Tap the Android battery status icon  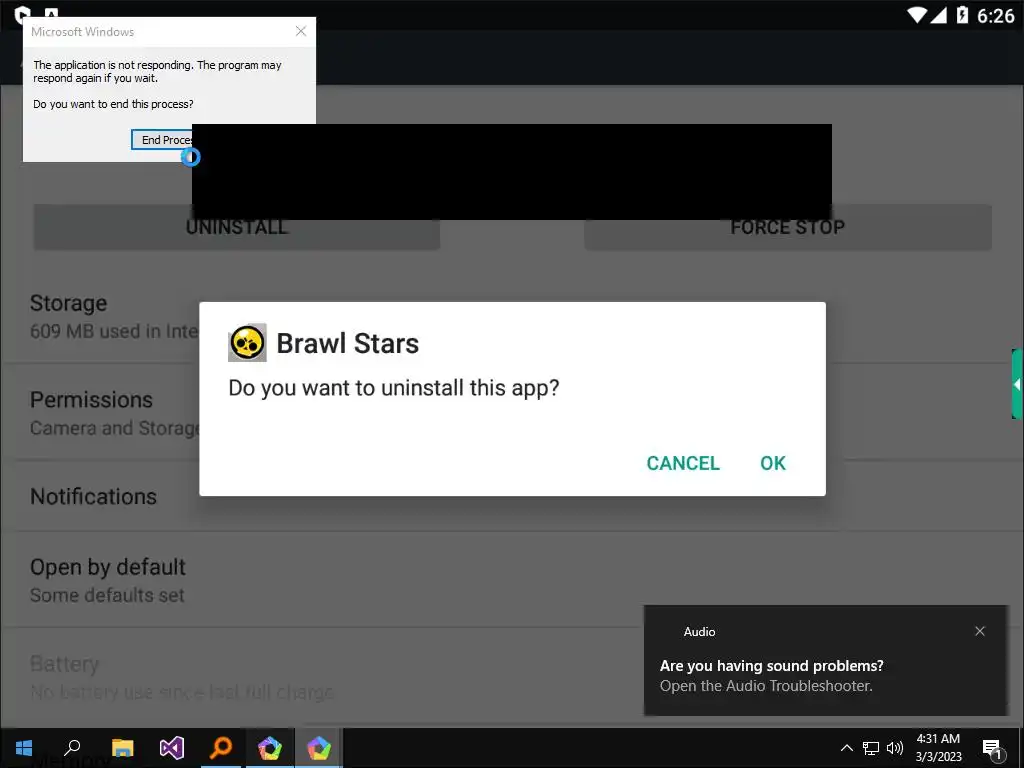point(962,15)
